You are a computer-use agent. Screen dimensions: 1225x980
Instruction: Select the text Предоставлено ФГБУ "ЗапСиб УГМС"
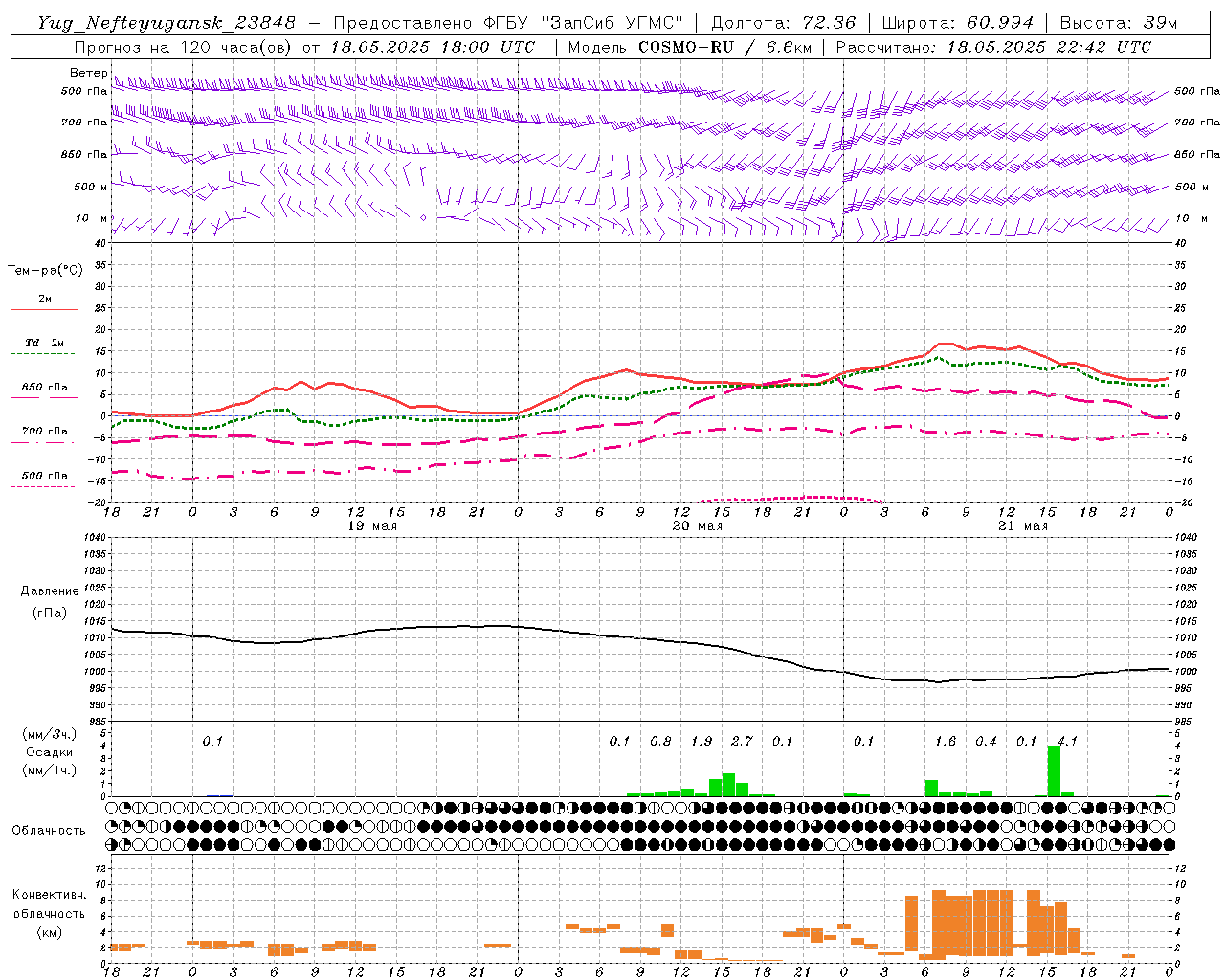pyautogui.click(x=508, y=23)
